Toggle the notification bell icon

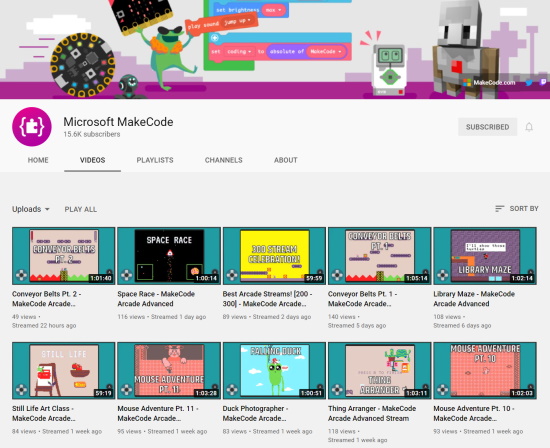tap(529, 127)
